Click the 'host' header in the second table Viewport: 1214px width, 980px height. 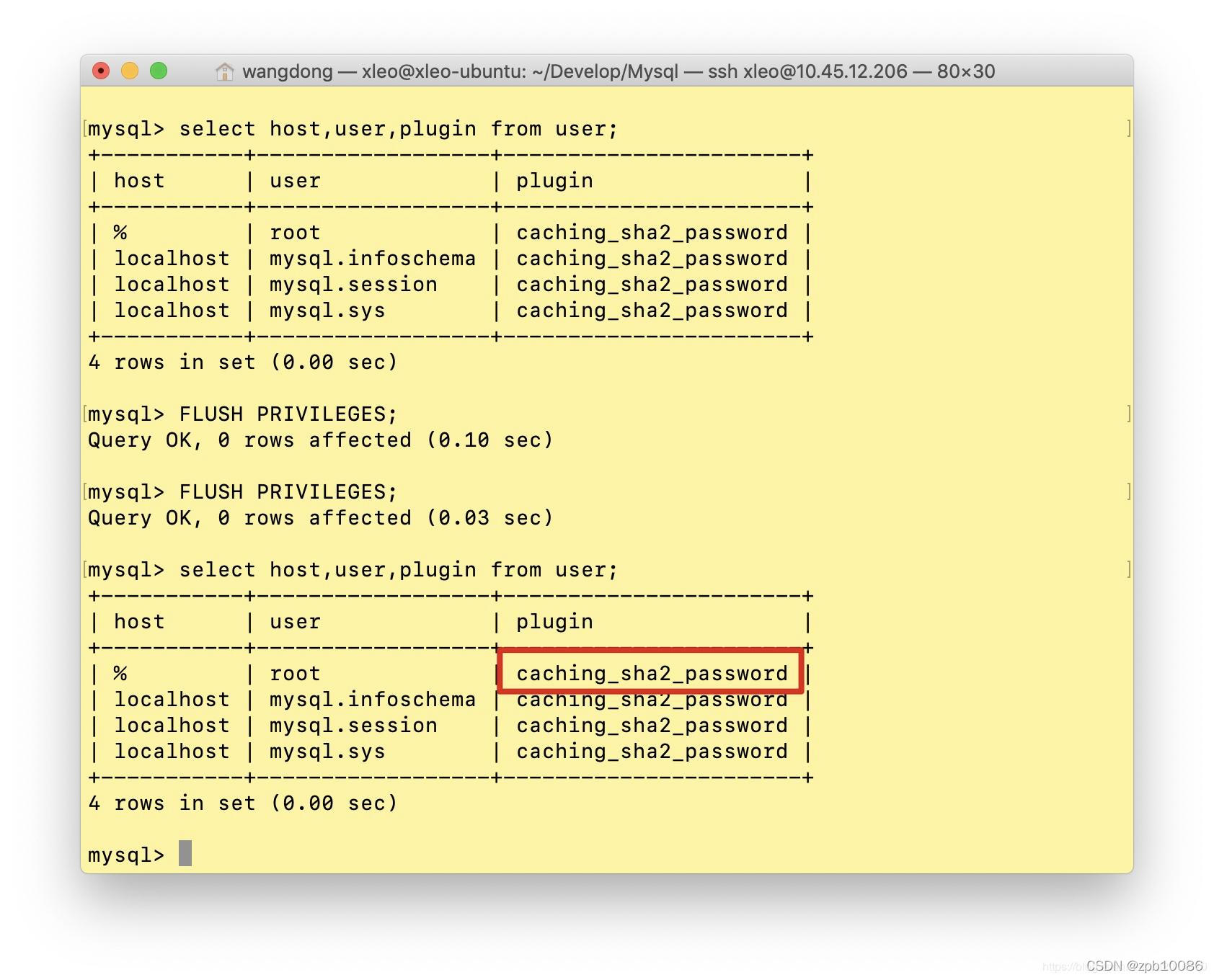[139, 622]
